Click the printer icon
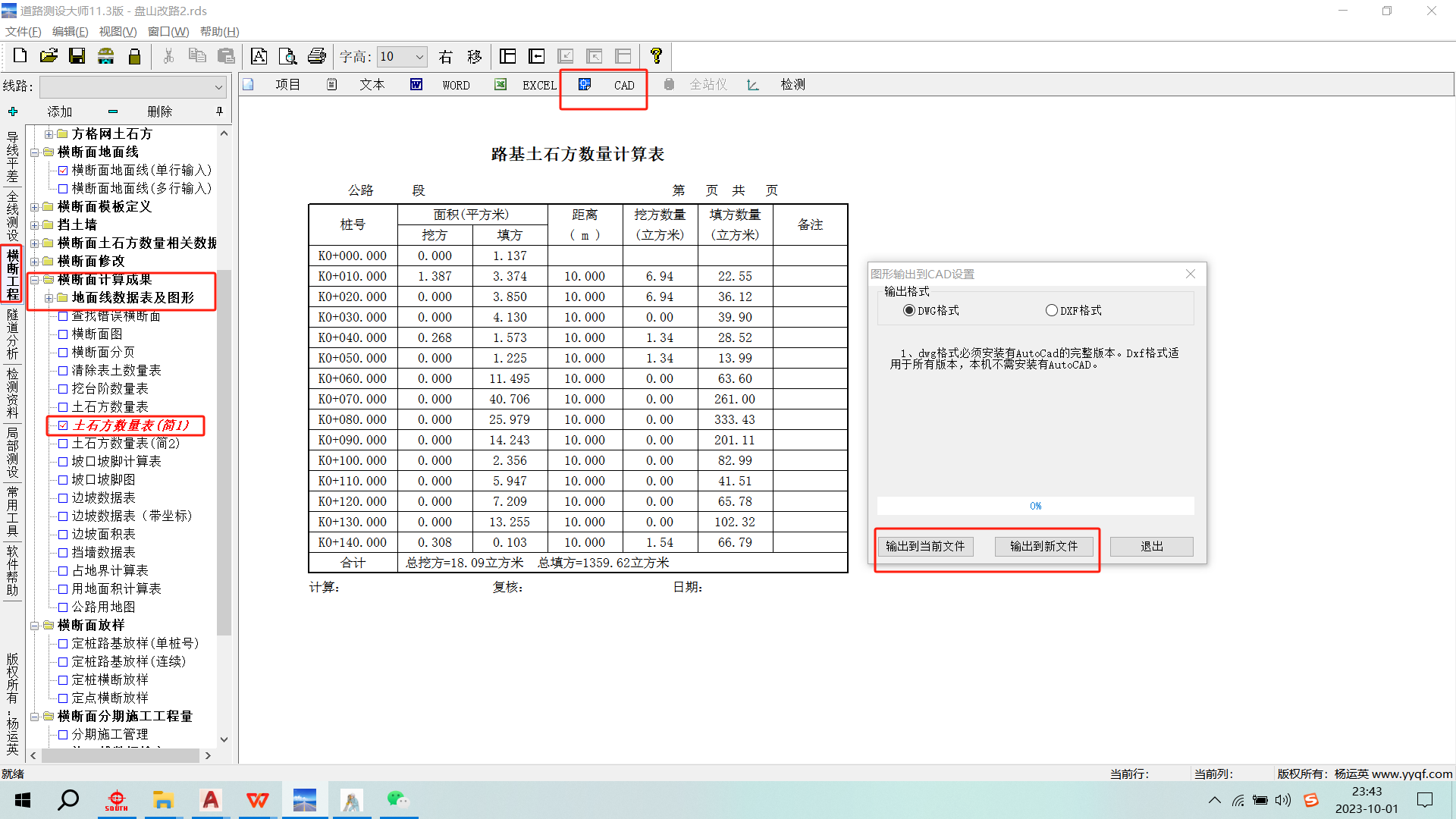This screenshot has width=1456, height=819. pos(316,56)
